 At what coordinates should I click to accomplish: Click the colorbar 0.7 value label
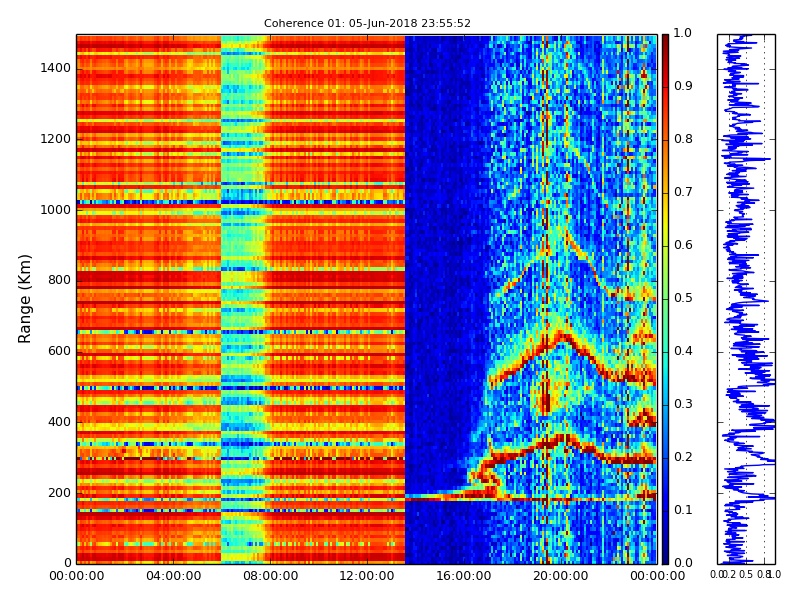pos(683,192)
